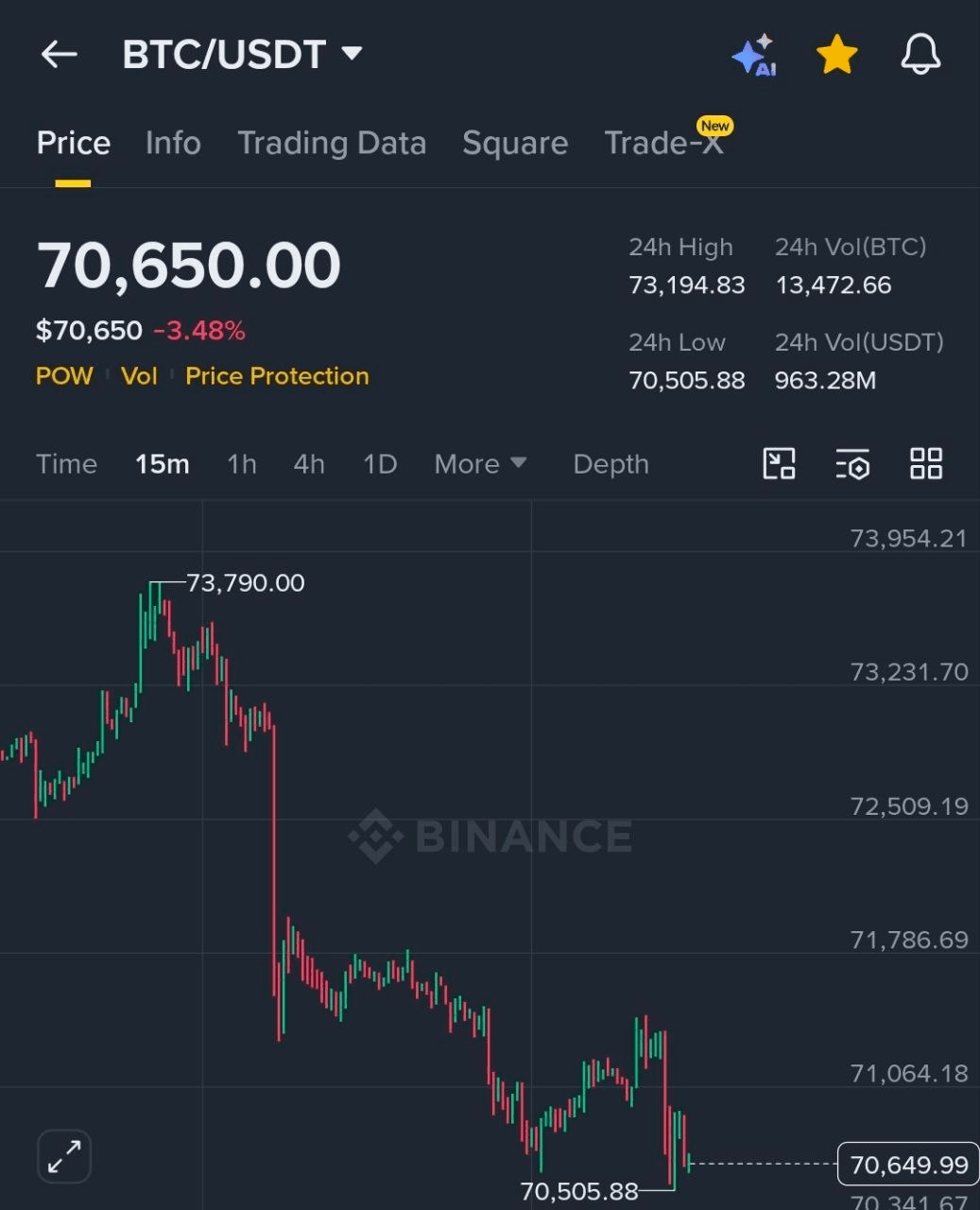The image size is (980, 1210).
Task: Open chart indicator settings icon
Action: 852,464
